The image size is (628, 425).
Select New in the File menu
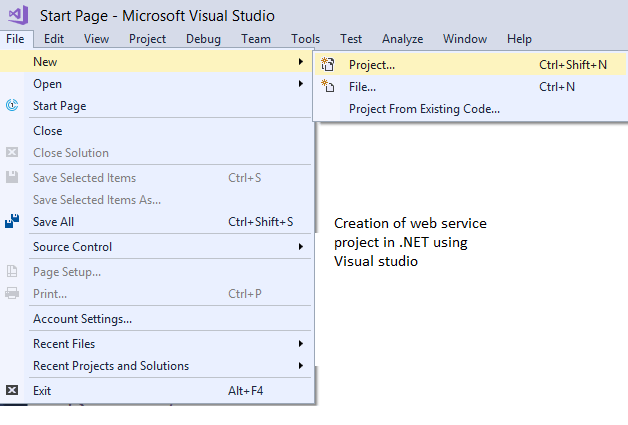click(x=156, y=62)
